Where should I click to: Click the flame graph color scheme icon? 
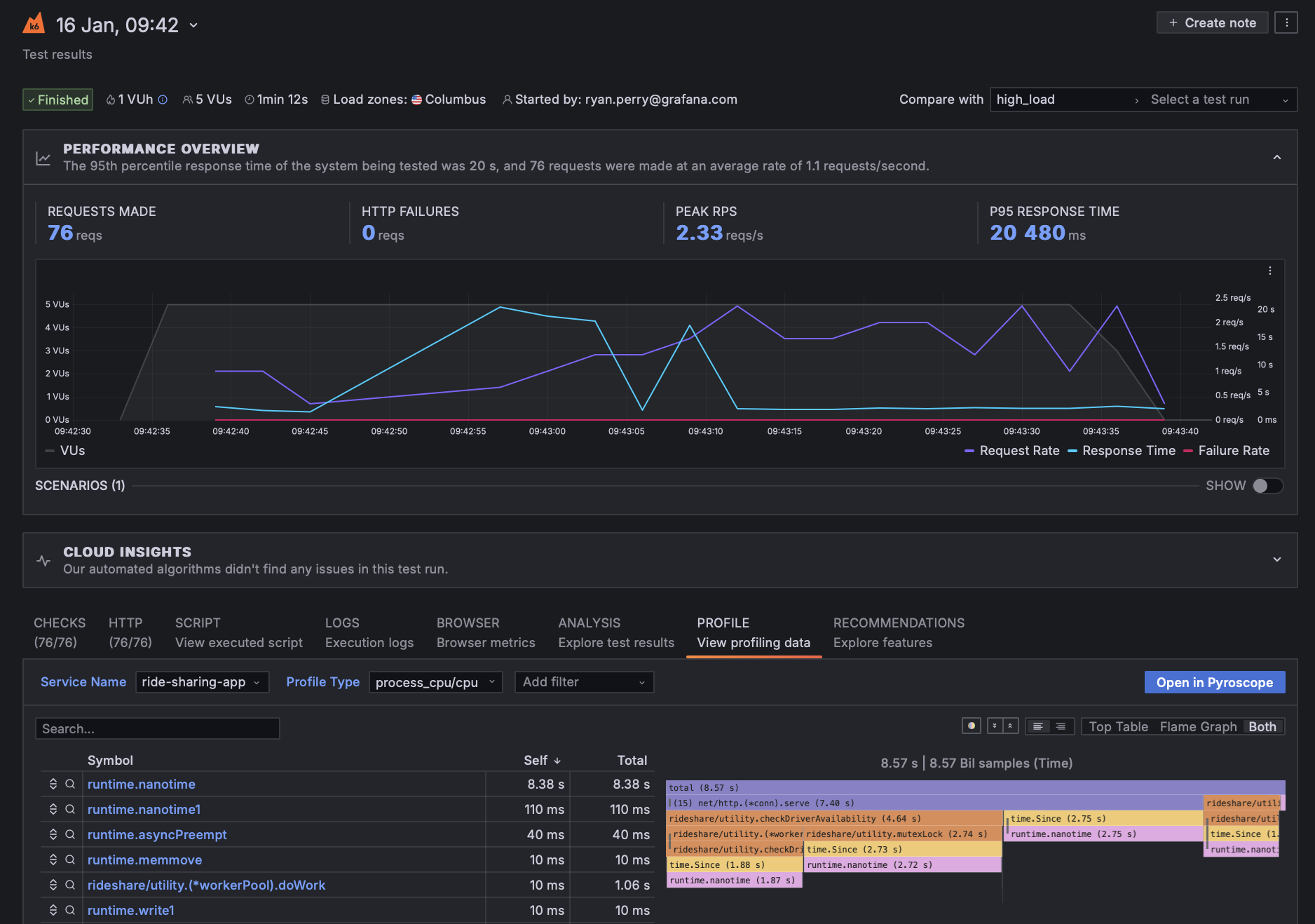(x=971, y=726)
